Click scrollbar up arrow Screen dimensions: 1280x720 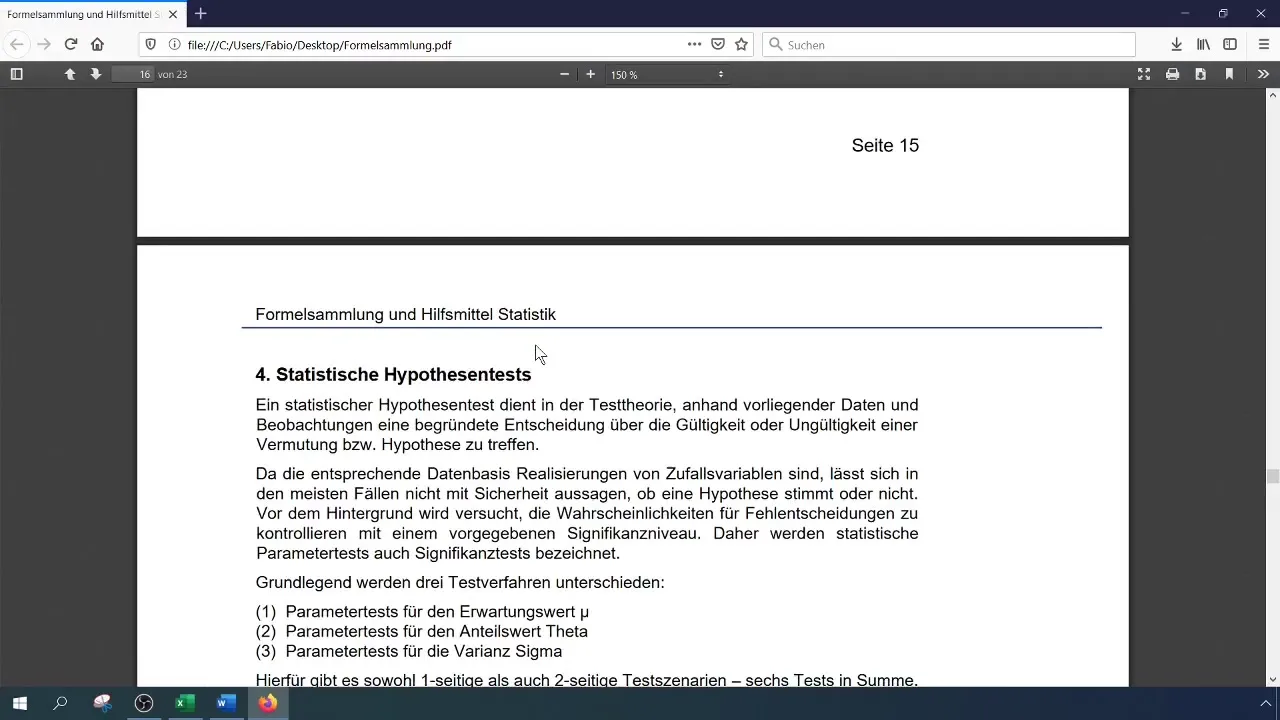point(1272,95)
